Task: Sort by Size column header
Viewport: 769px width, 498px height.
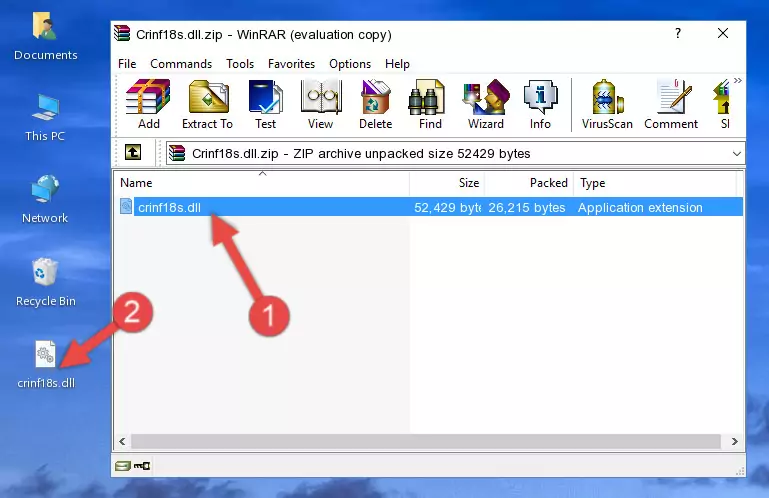Action: point(447,183)
